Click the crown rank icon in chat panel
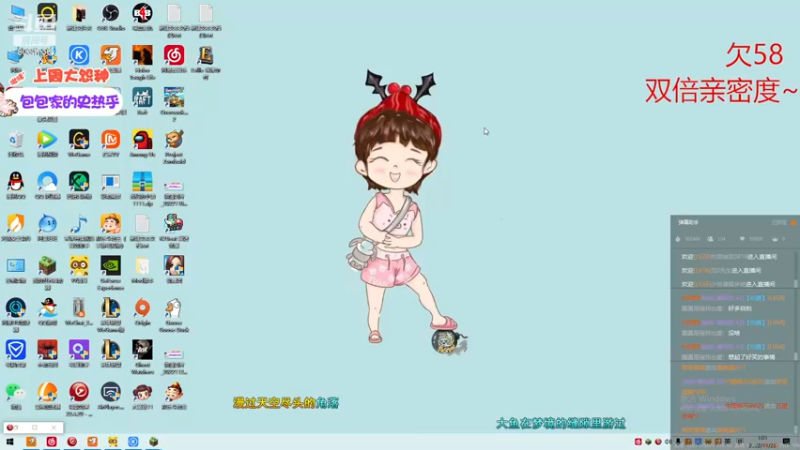The width and height of the screenshot is (800, 450). click(775, 239)
